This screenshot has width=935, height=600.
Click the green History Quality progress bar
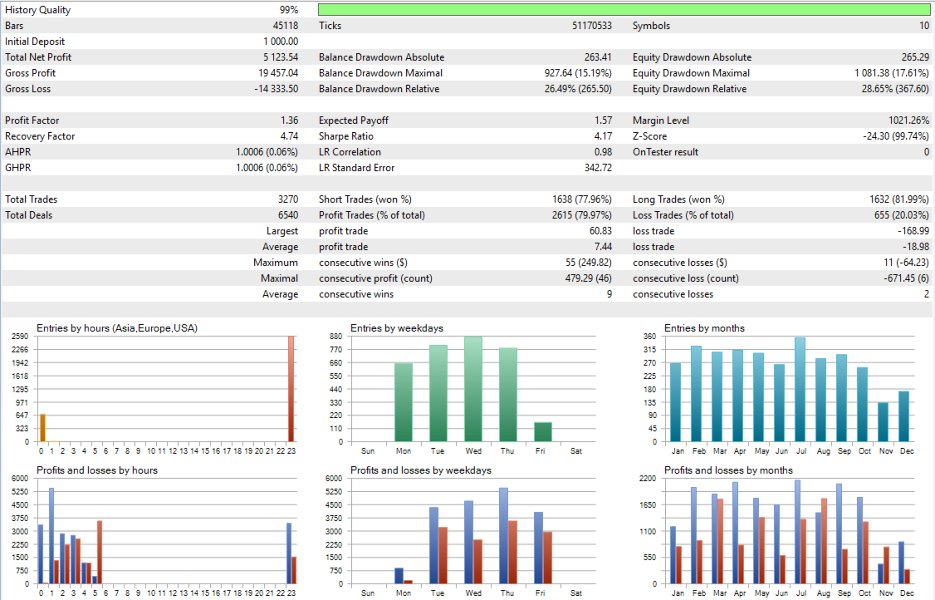click(x=624, y=10)
